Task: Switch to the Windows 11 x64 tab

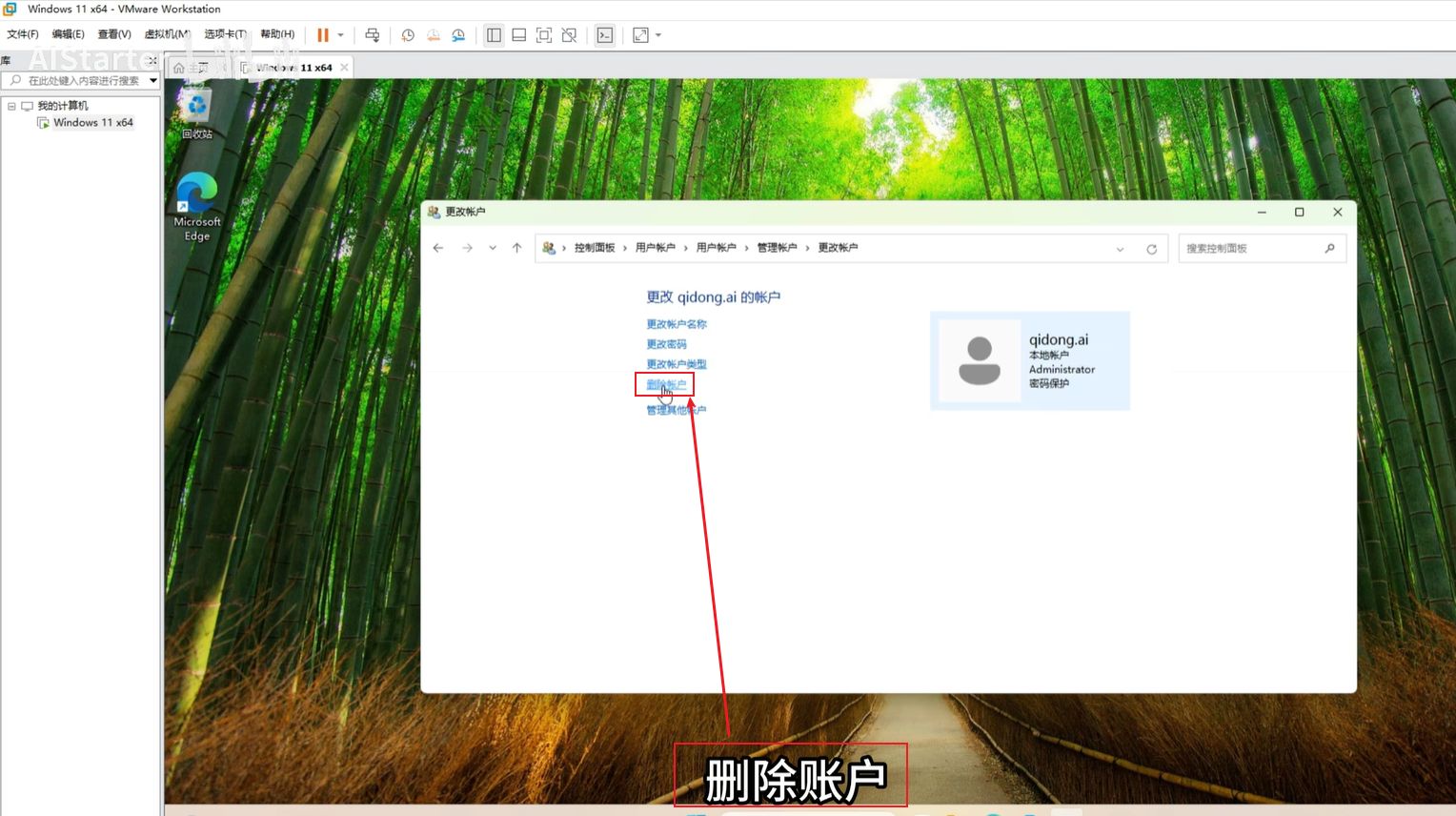Action: (x=294, y=68)
